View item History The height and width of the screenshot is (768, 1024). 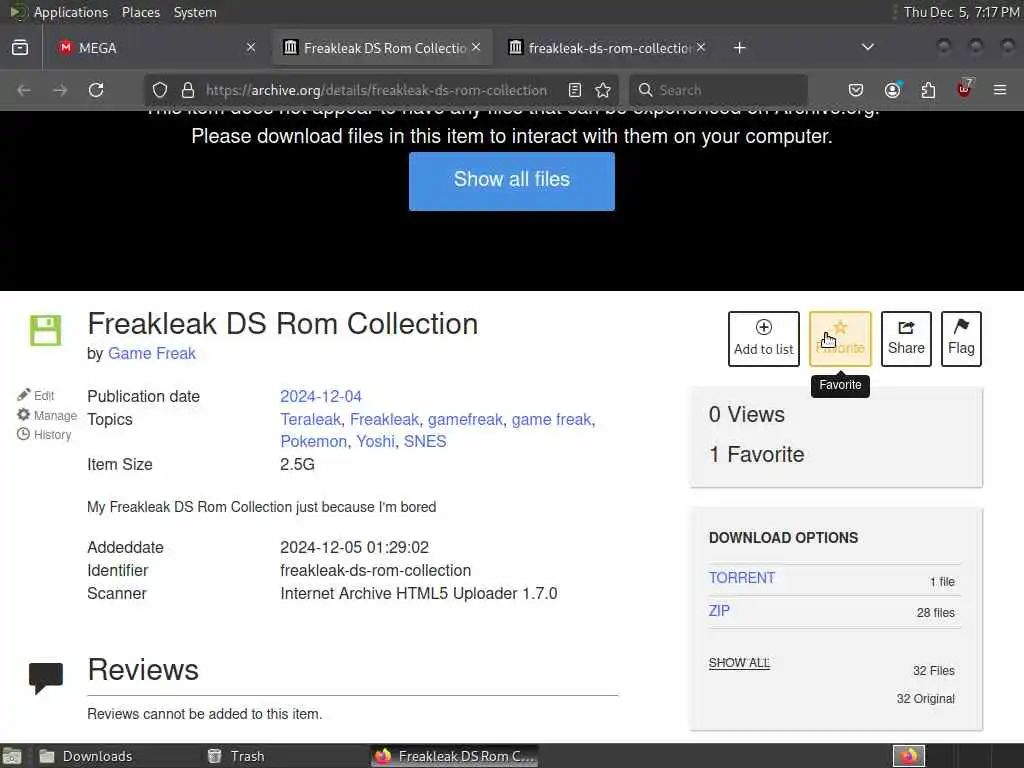(x=44, y=435)
